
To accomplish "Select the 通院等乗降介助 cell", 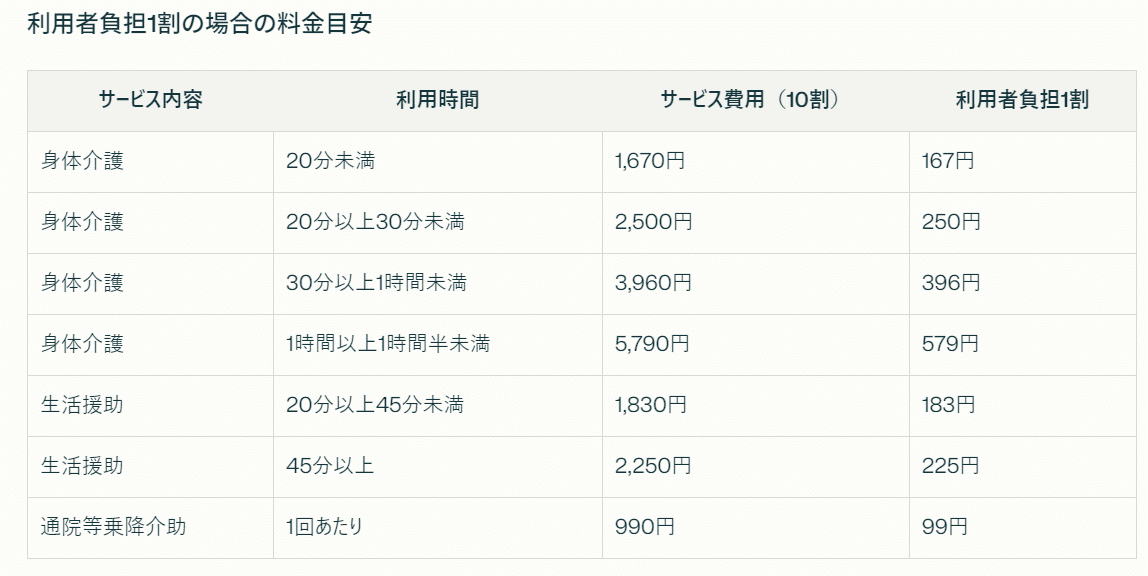I will pyautogui.click(x=150, y=528).
